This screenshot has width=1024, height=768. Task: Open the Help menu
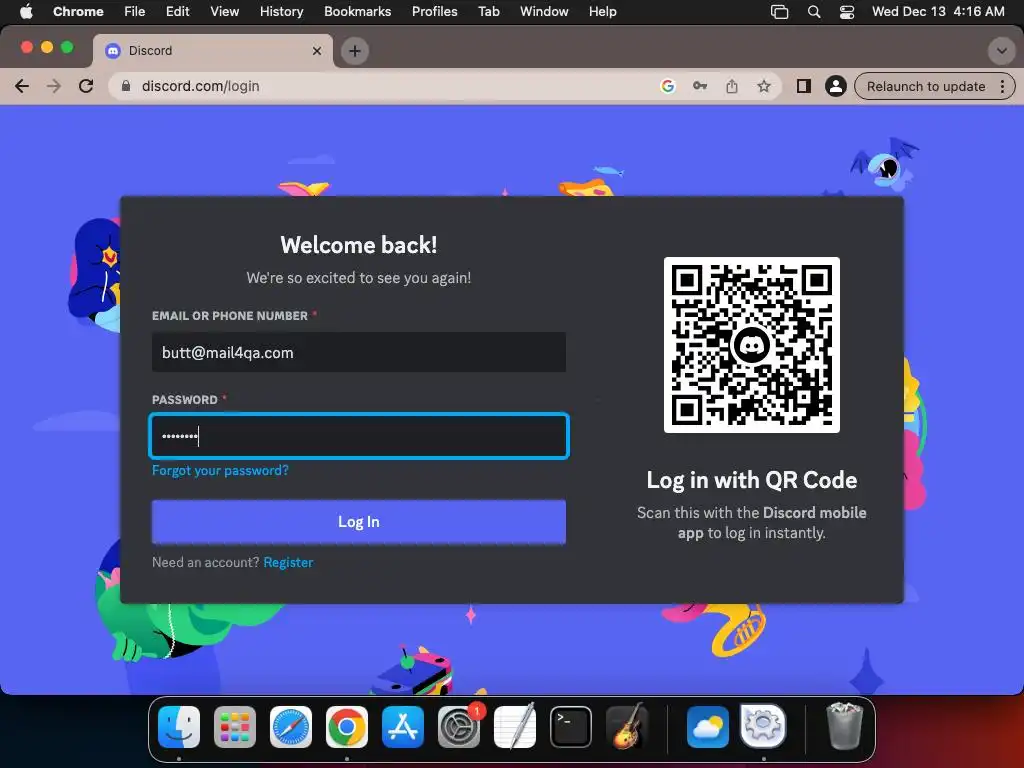click(602, 12)
